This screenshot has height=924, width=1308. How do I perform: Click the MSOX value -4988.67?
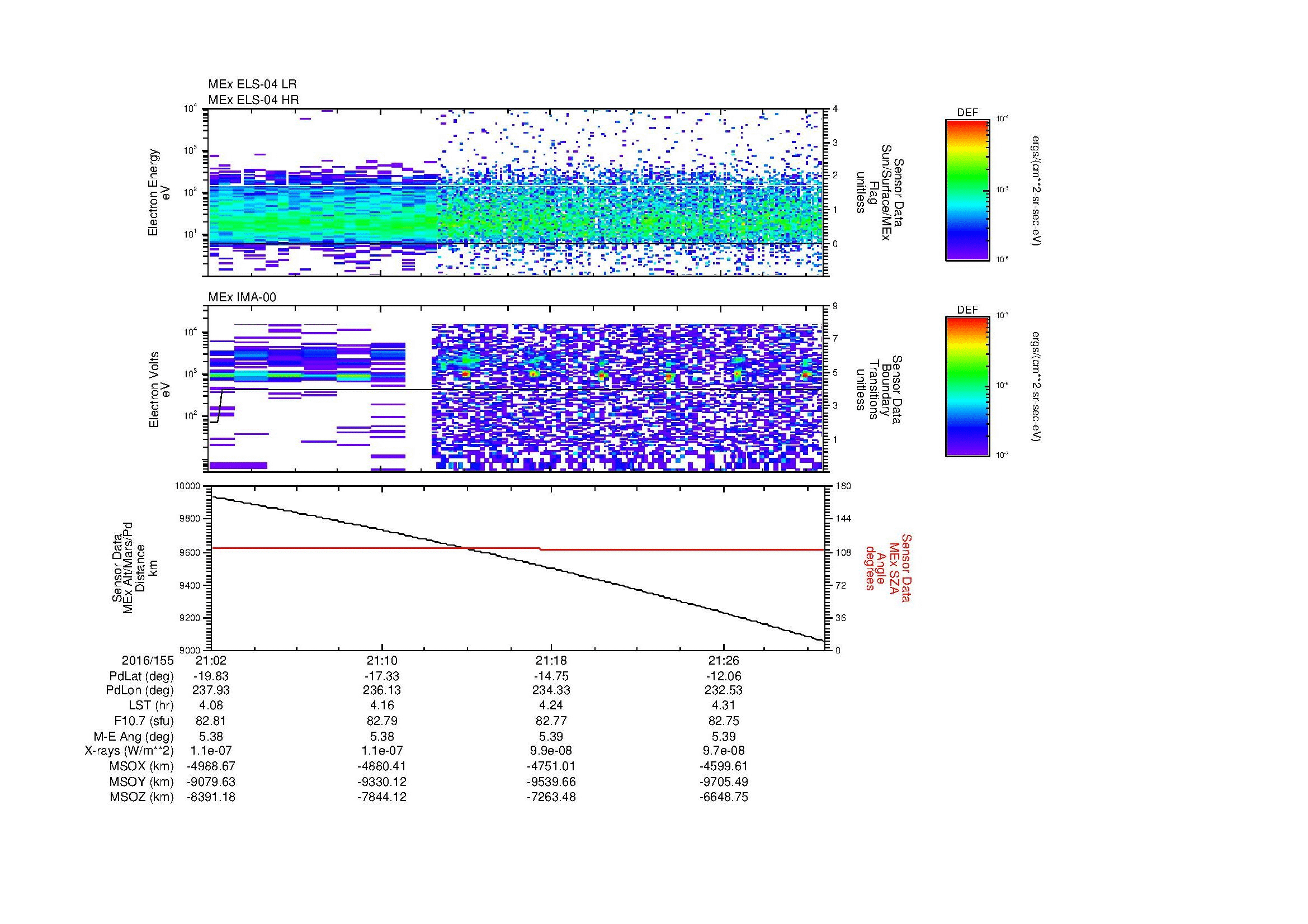pos(211,766)
